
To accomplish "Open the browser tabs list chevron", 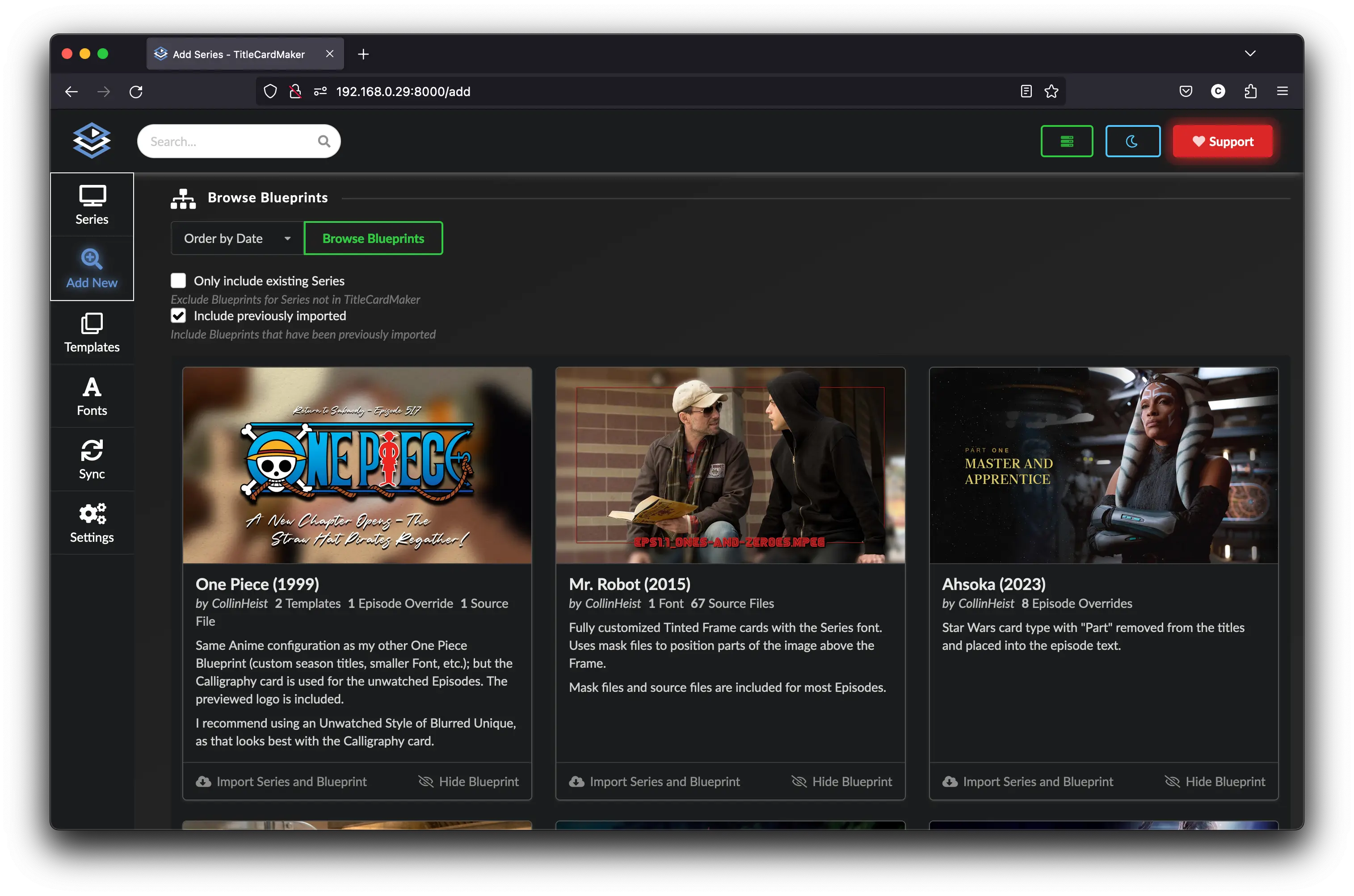I will tap(1249, 54).
